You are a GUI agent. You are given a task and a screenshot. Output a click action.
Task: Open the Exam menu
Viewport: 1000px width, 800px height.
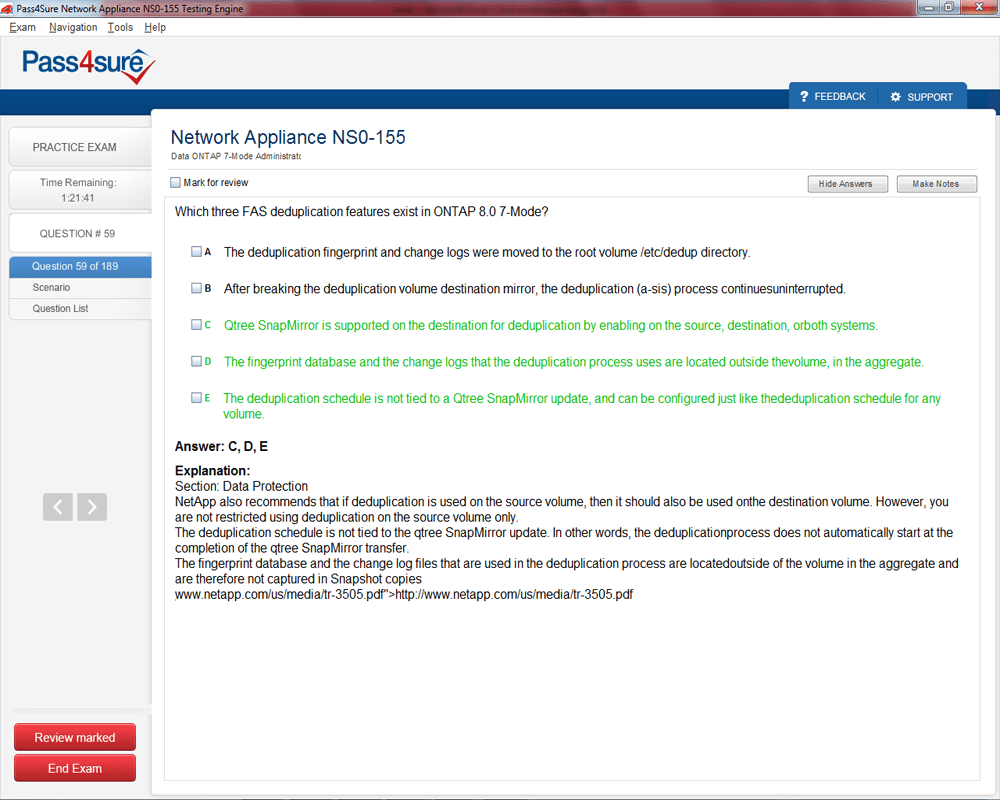click(x=22, y=27)
